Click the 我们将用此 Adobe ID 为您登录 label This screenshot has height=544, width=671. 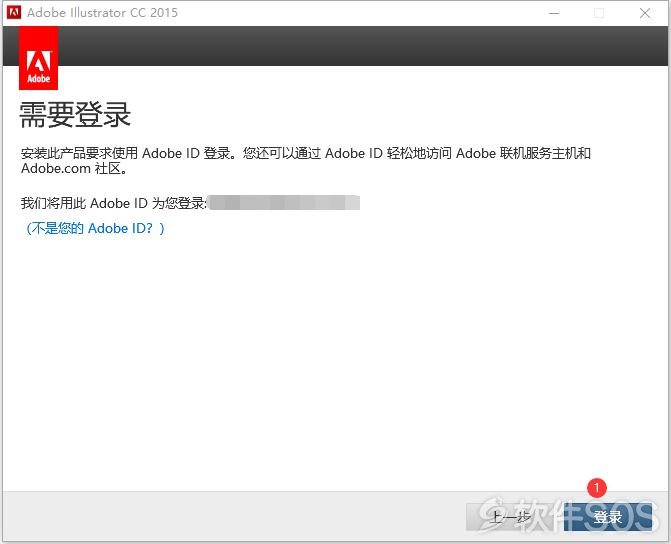coord(114,203)
